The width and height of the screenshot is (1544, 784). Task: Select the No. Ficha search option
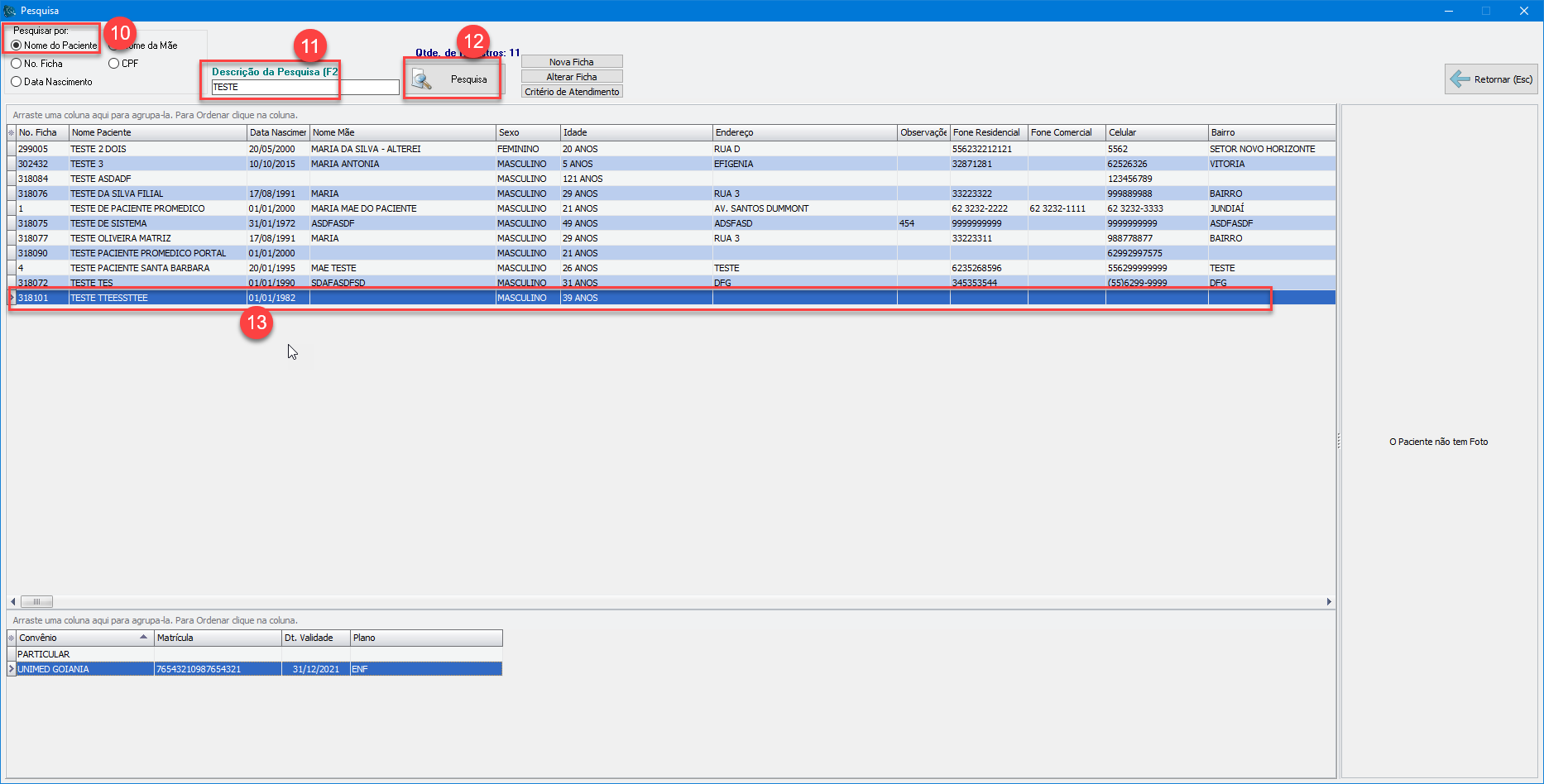(17, 64)
